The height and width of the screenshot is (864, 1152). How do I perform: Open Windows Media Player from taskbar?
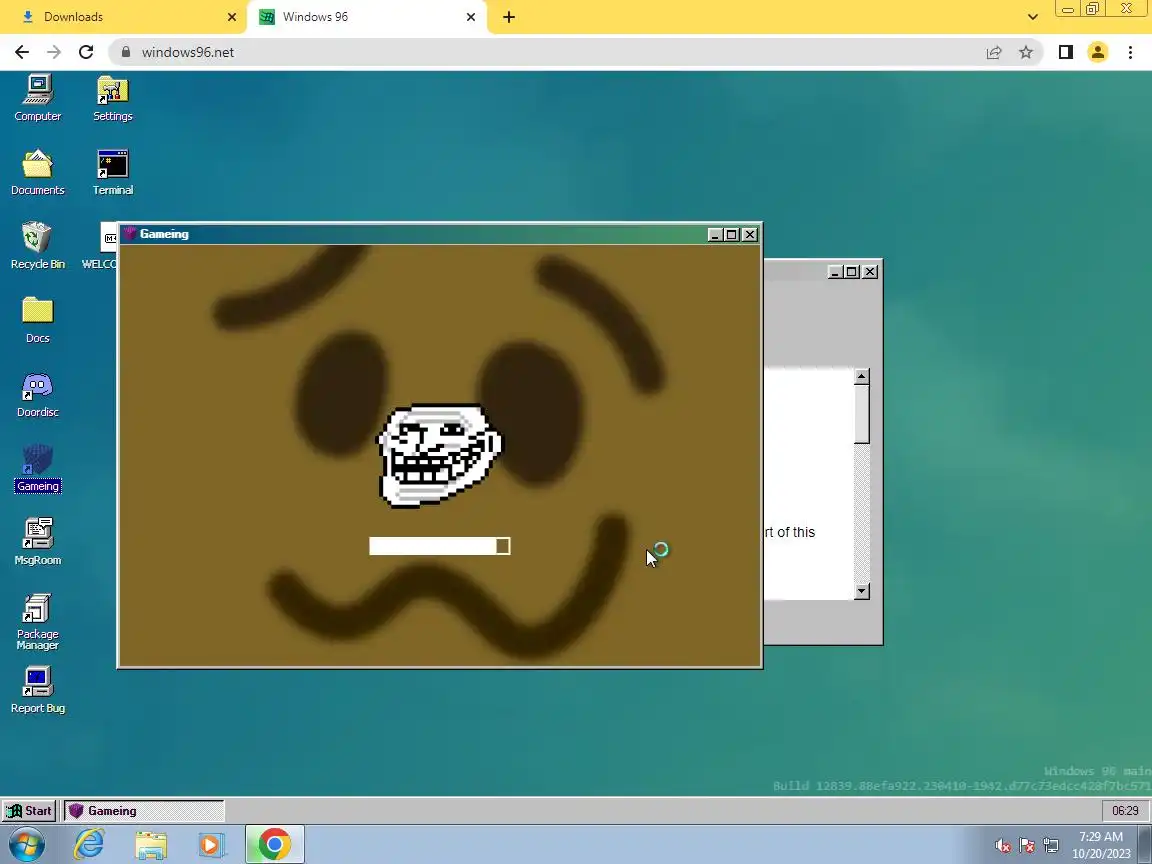coord(212,845)
